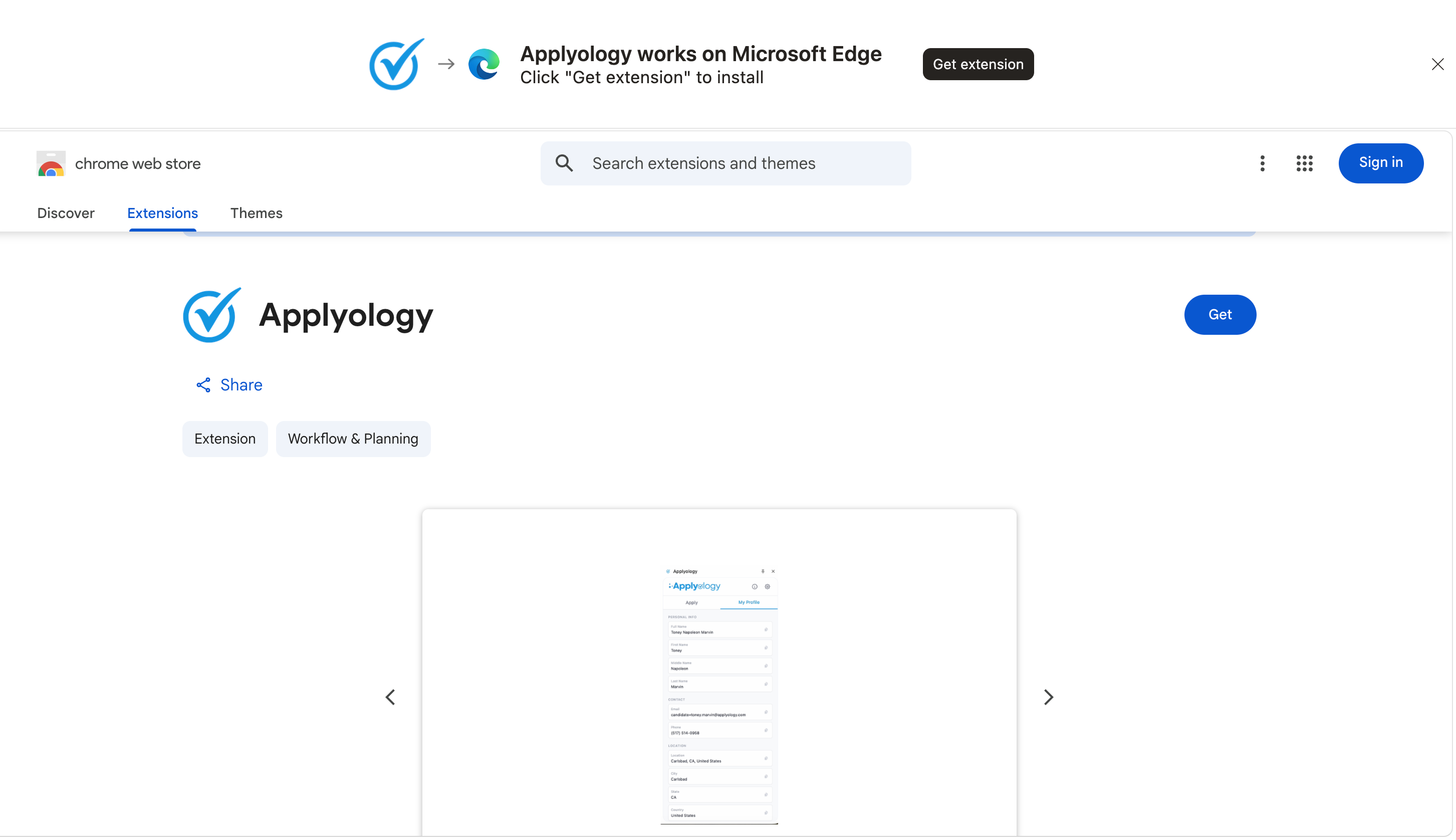Click the search magnifier icon
Image resolution: width=1456 pixels, height=840 pixels.
(564, 163)
